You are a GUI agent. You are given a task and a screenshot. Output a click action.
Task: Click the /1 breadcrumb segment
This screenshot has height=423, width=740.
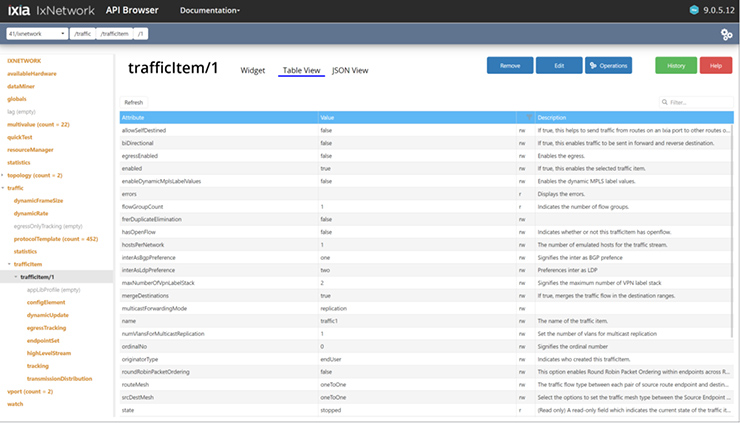click(141, 34)
